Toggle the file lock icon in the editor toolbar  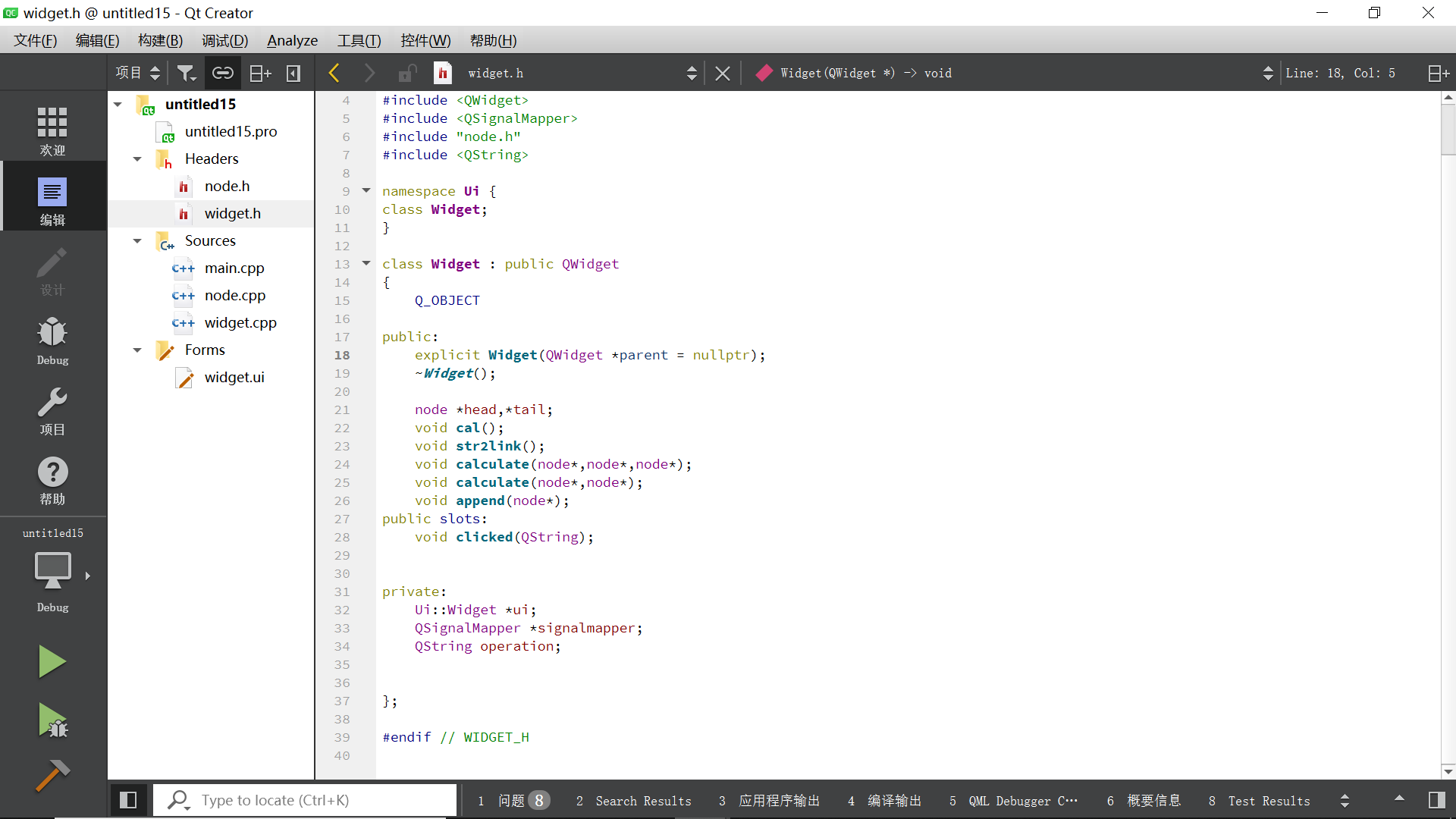tap(407, 72)
